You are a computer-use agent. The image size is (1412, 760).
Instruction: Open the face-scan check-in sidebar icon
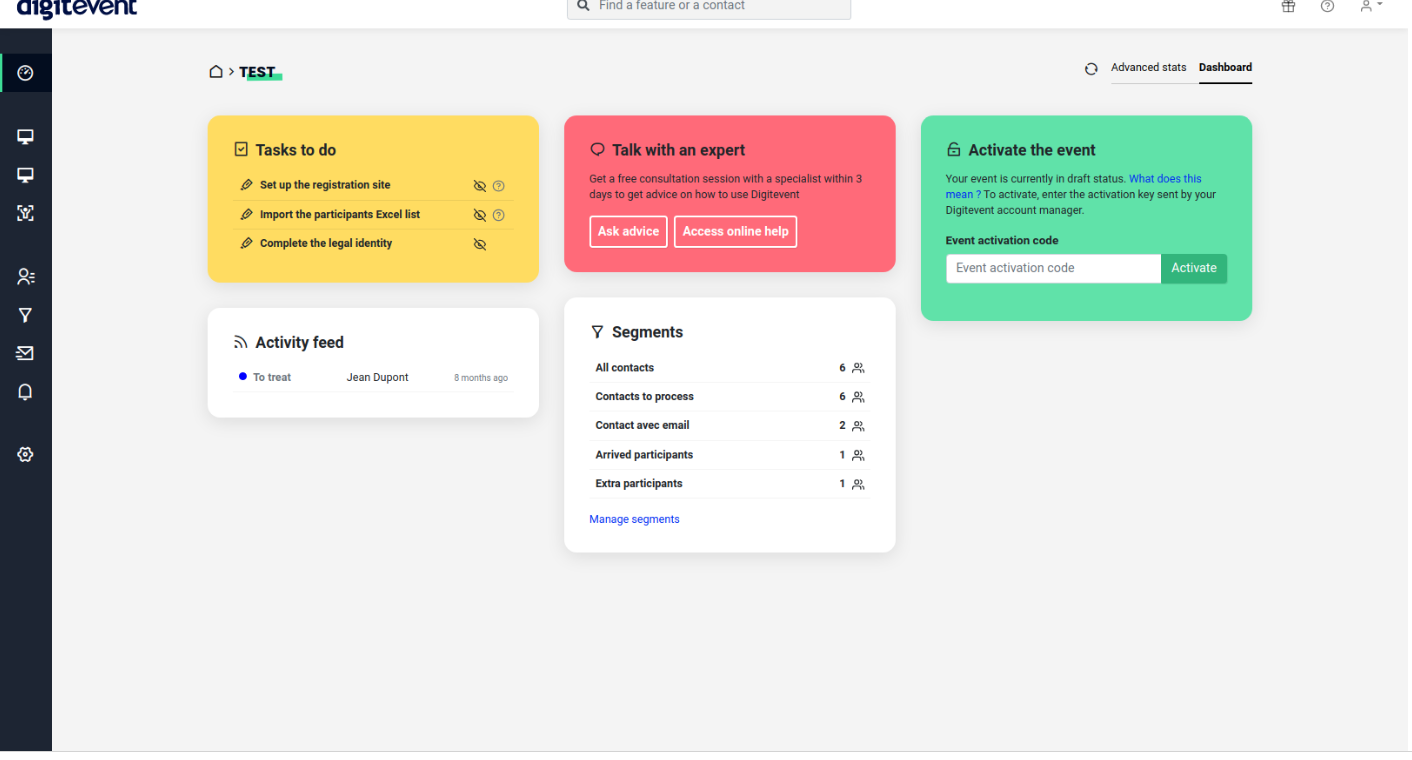(26, 213)
